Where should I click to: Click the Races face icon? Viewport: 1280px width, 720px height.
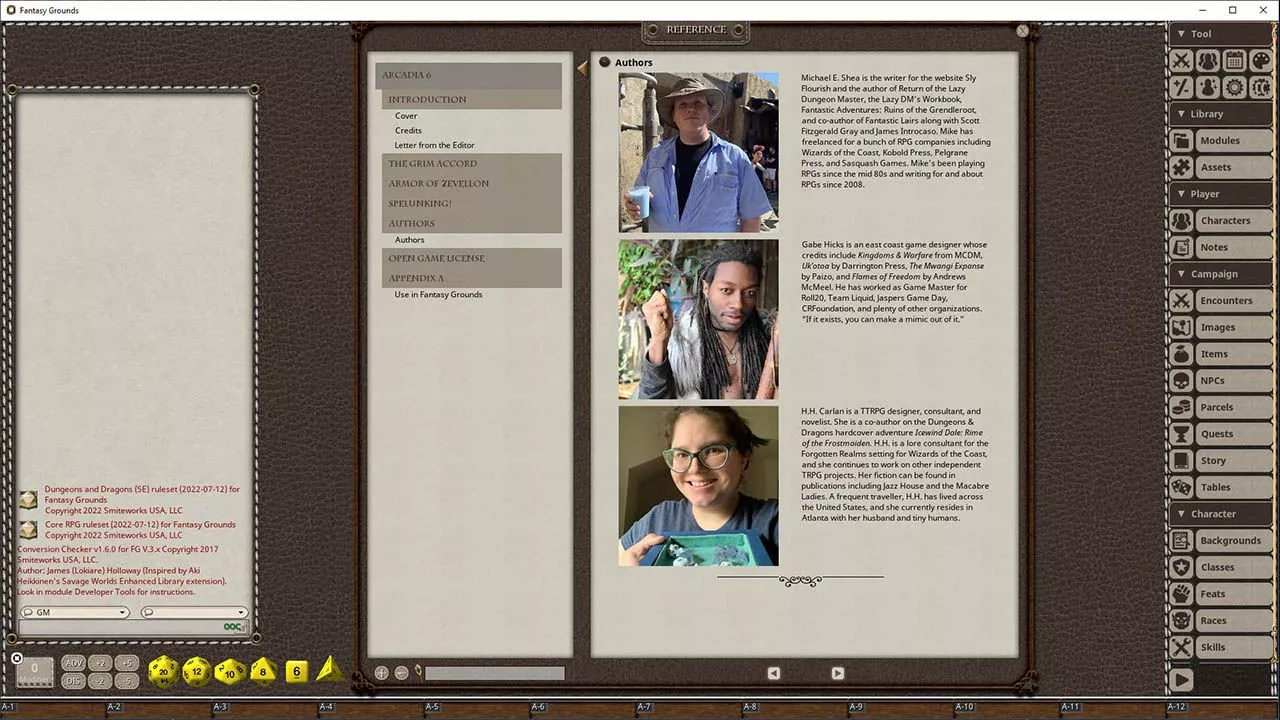click(x=1182, y=621)
